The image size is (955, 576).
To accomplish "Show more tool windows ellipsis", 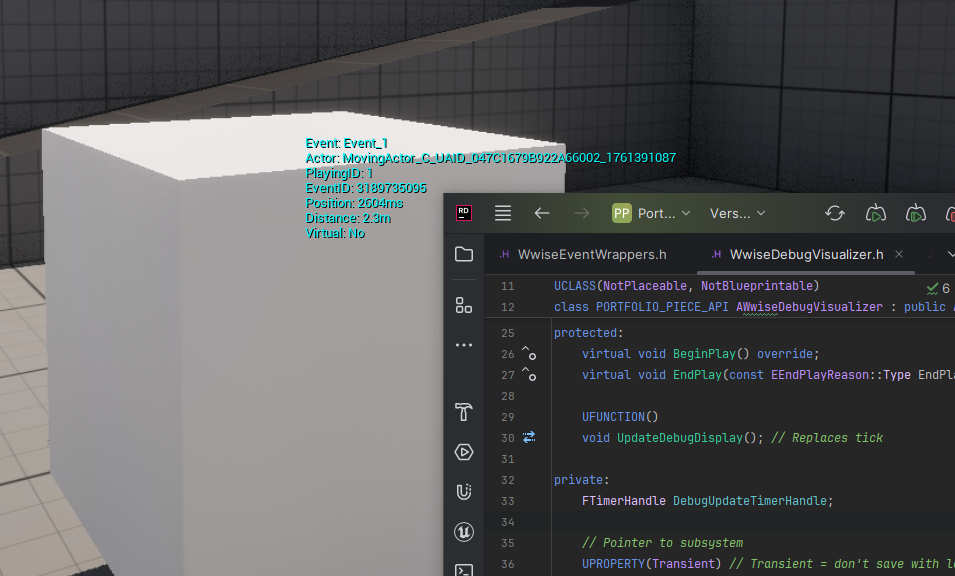I will 464,345.
